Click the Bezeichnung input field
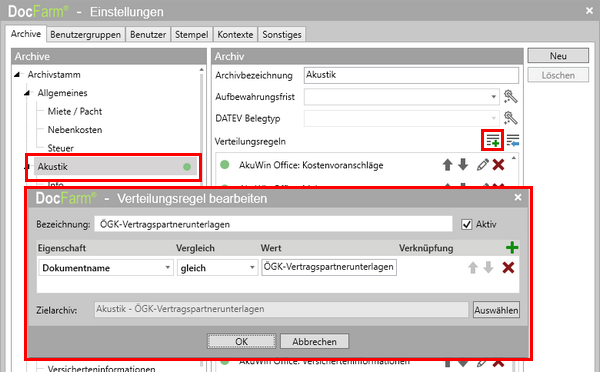 click(x=273, y=224)
